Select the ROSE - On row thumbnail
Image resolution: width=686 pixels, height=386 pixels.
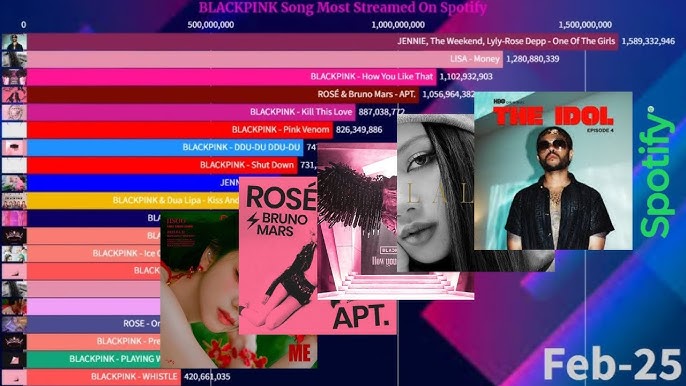(14, 324)
